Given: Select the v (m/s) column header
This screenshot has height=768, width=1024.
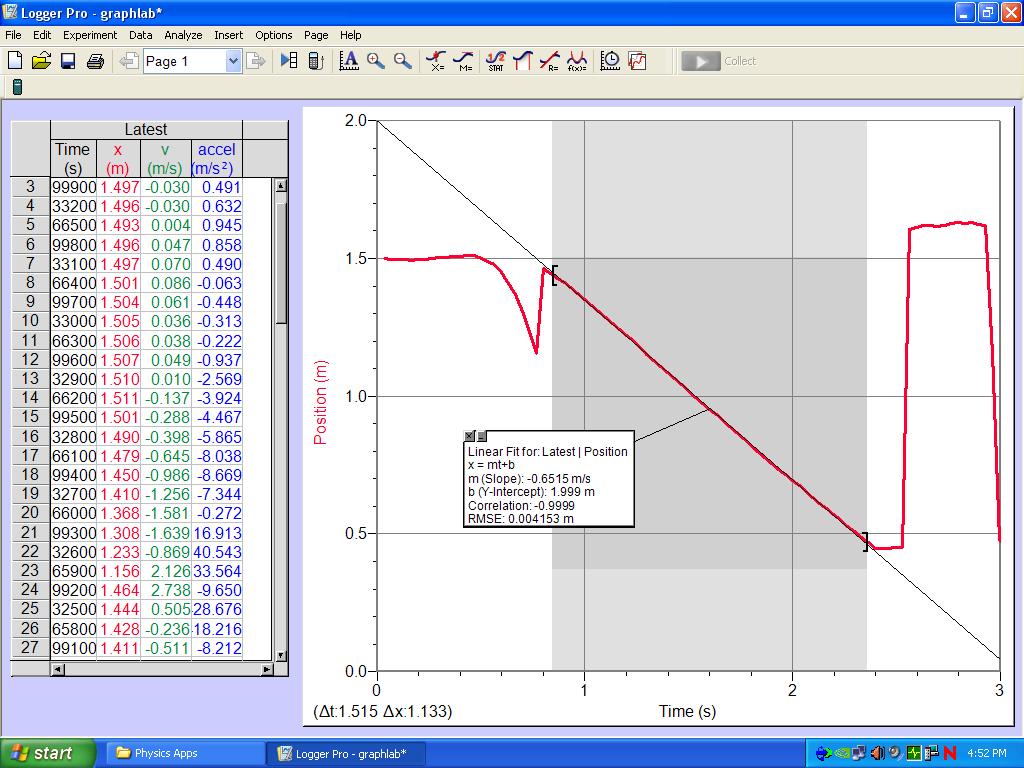Looking at the screenshot, I should (x=165, y=159).
